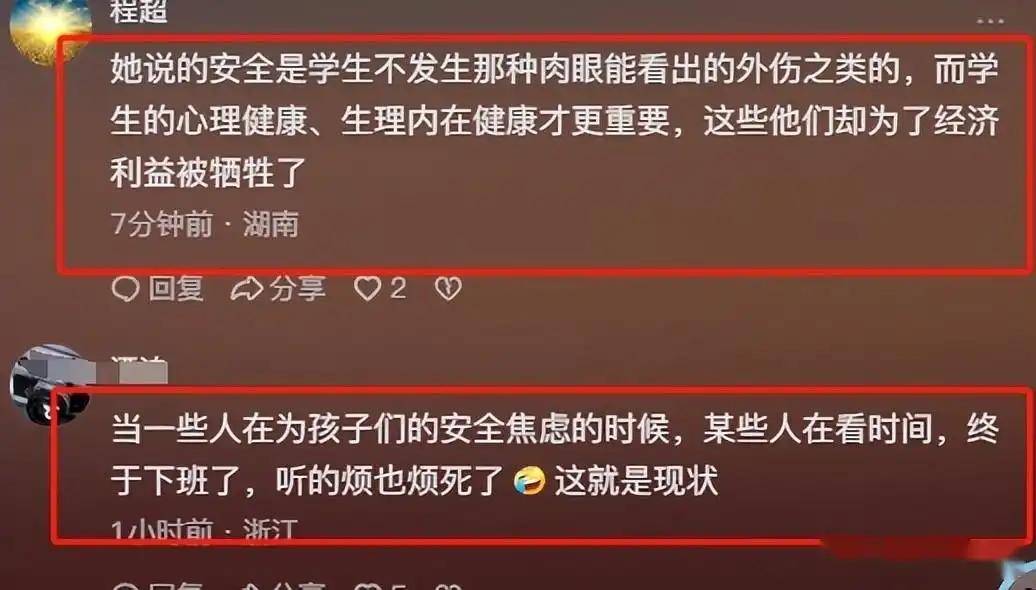1036x590 pixels.
Task: Tap the broken-heart dislike icon on 程超's comment
Action: pyautogui.click(x=448, y=289)
